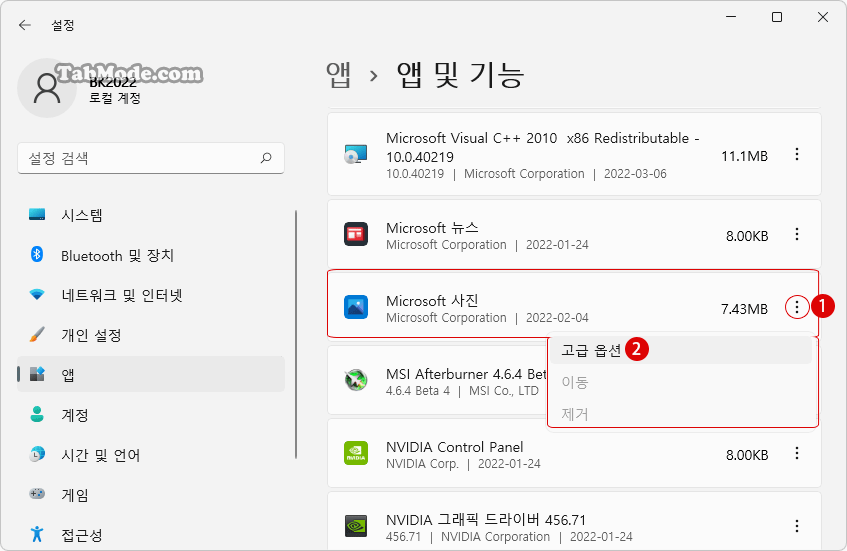This screenshot has height=551, width=847.
Task: Click the 로컬 계정 account label
Action: pyautogui.click(x=115, y=98)
